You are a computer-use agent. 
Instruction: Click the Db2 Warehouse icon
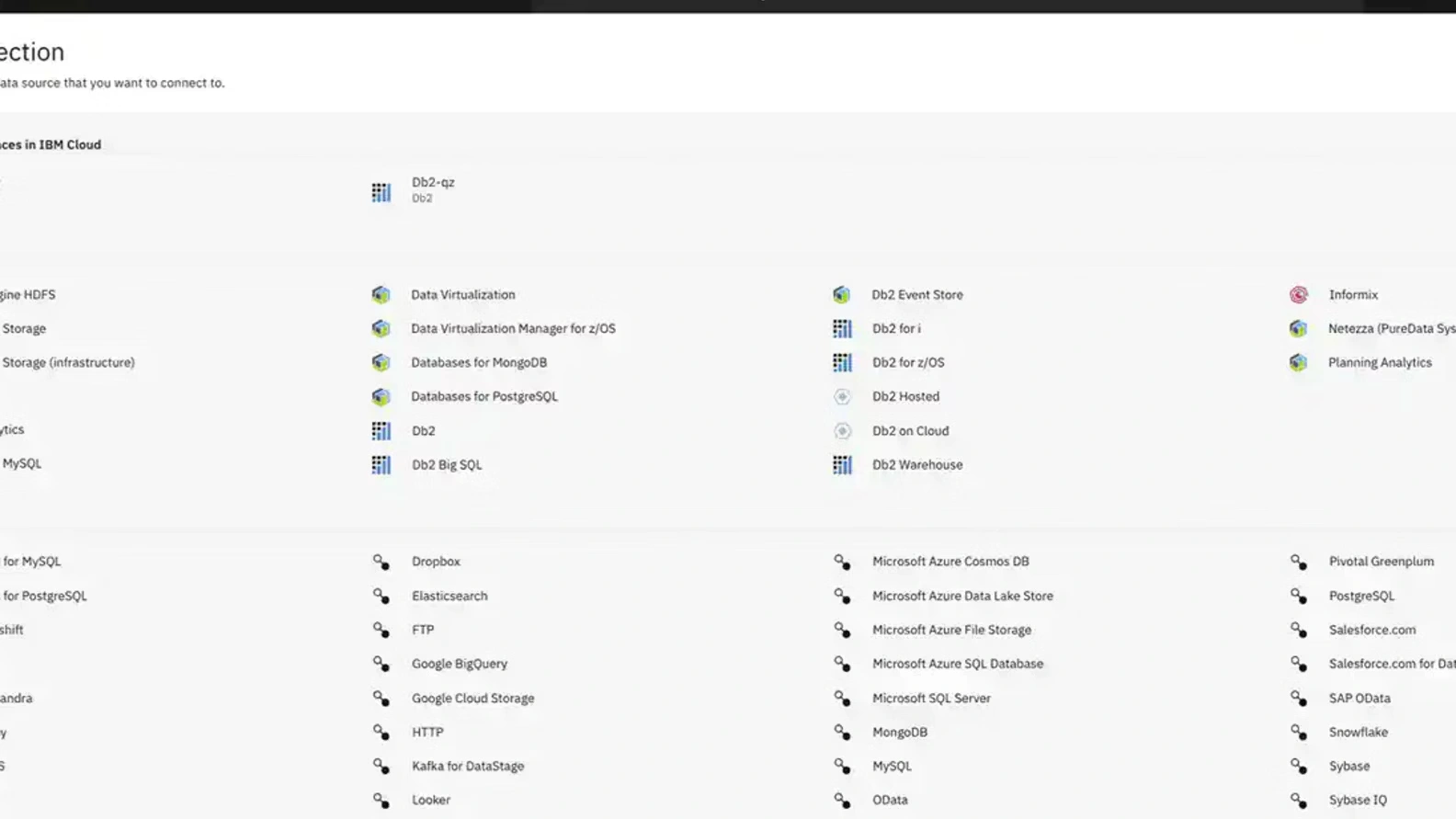coord(841,465)
